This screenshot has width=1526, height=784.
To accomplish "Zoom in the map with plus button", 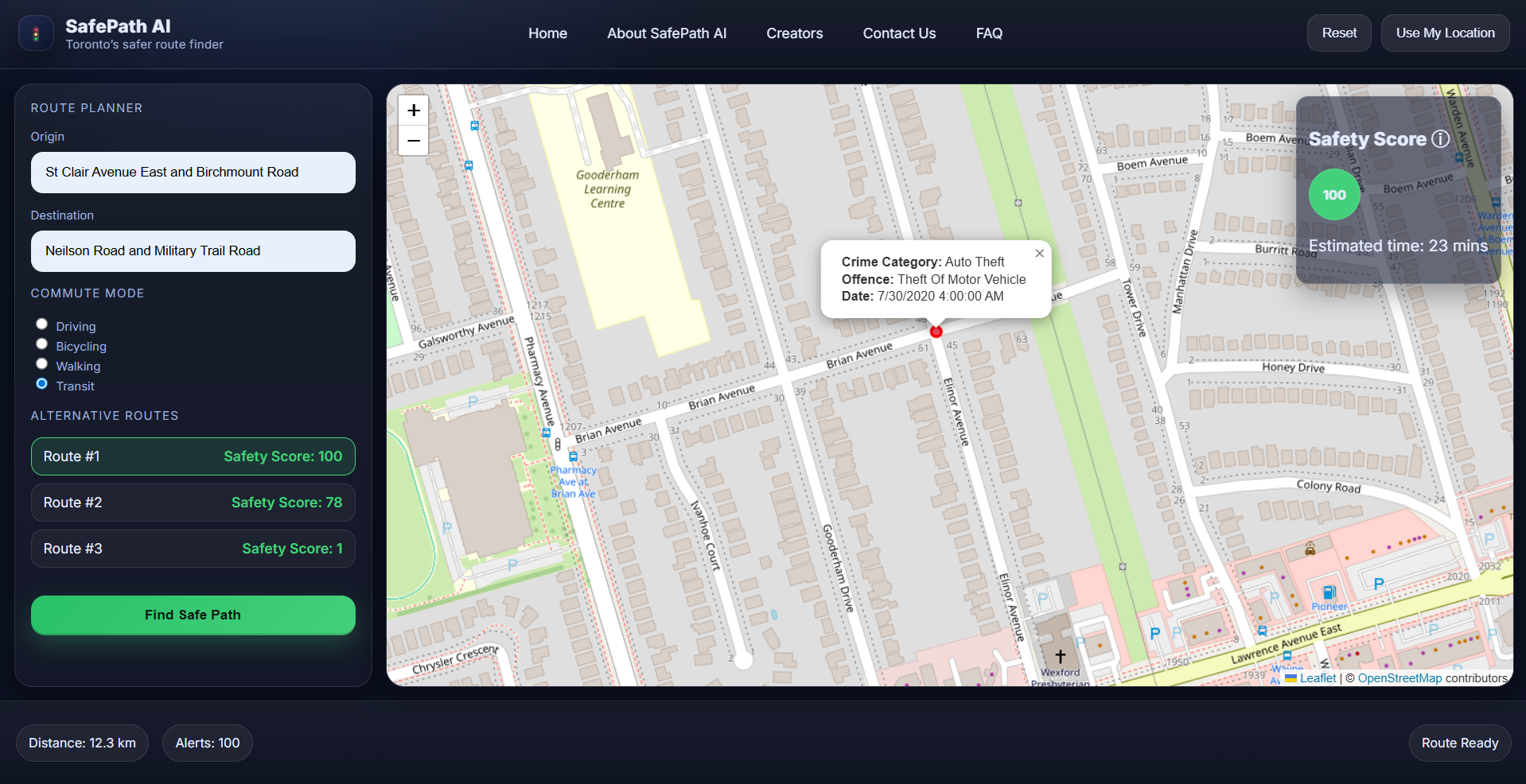I will coord(414,111).
